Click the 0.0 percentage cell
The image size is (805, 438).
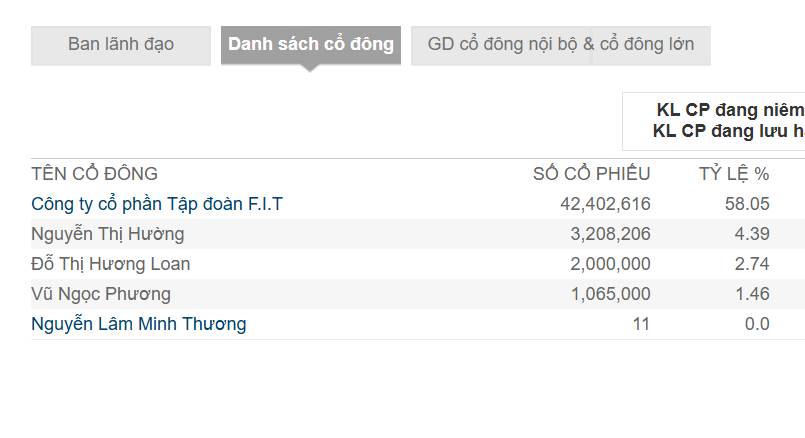(757, 324)
